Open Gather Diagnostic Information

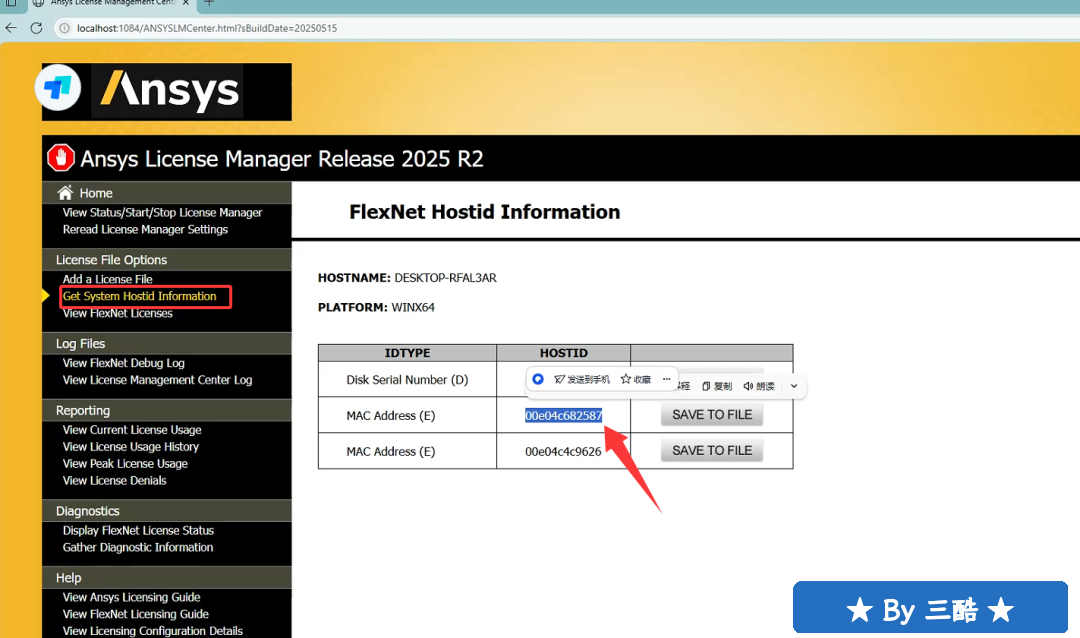[x=138, y=548]
